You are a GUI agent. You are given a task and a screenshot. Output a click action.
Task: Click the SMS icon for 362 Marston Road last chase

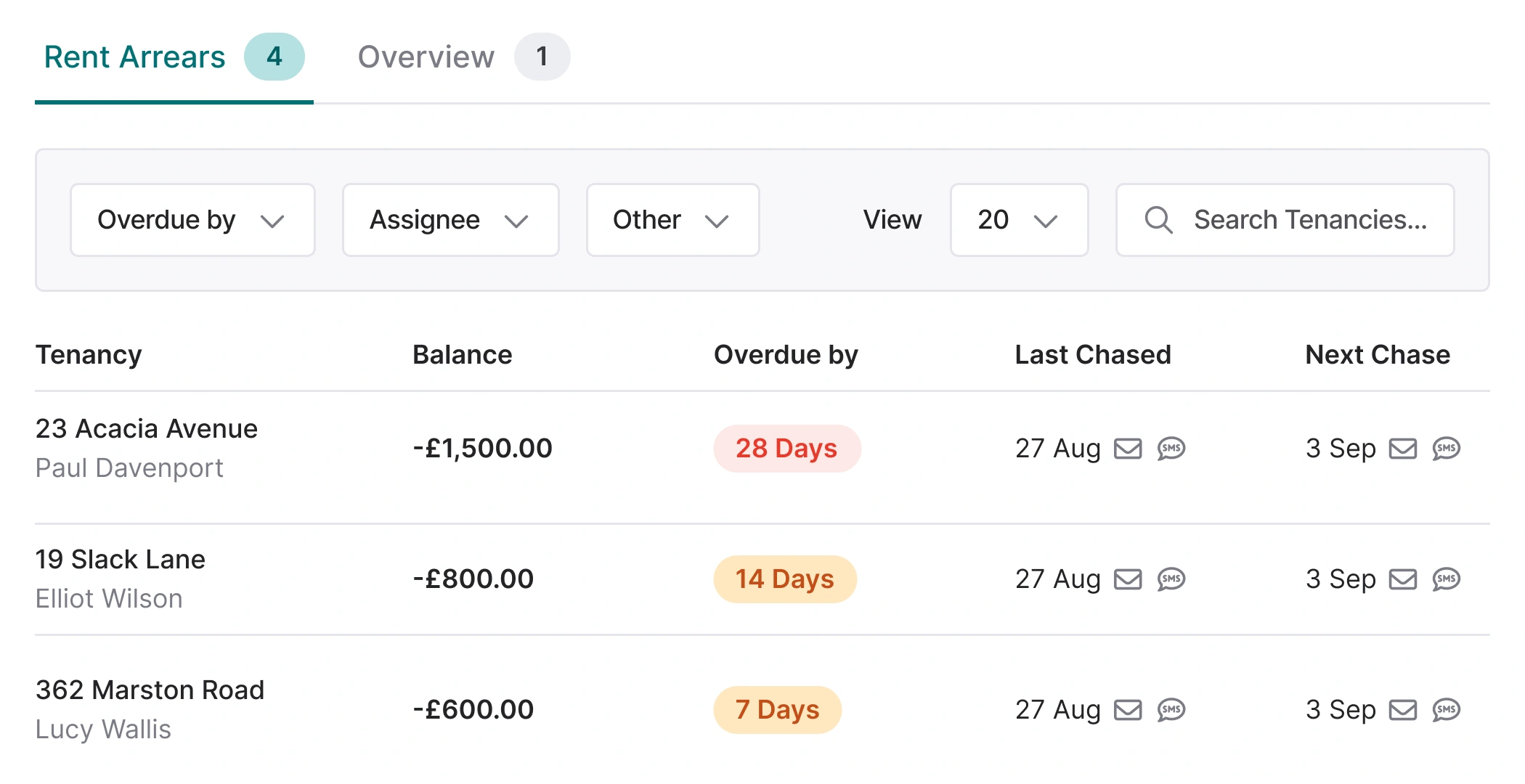click(x=1170, y=710)
